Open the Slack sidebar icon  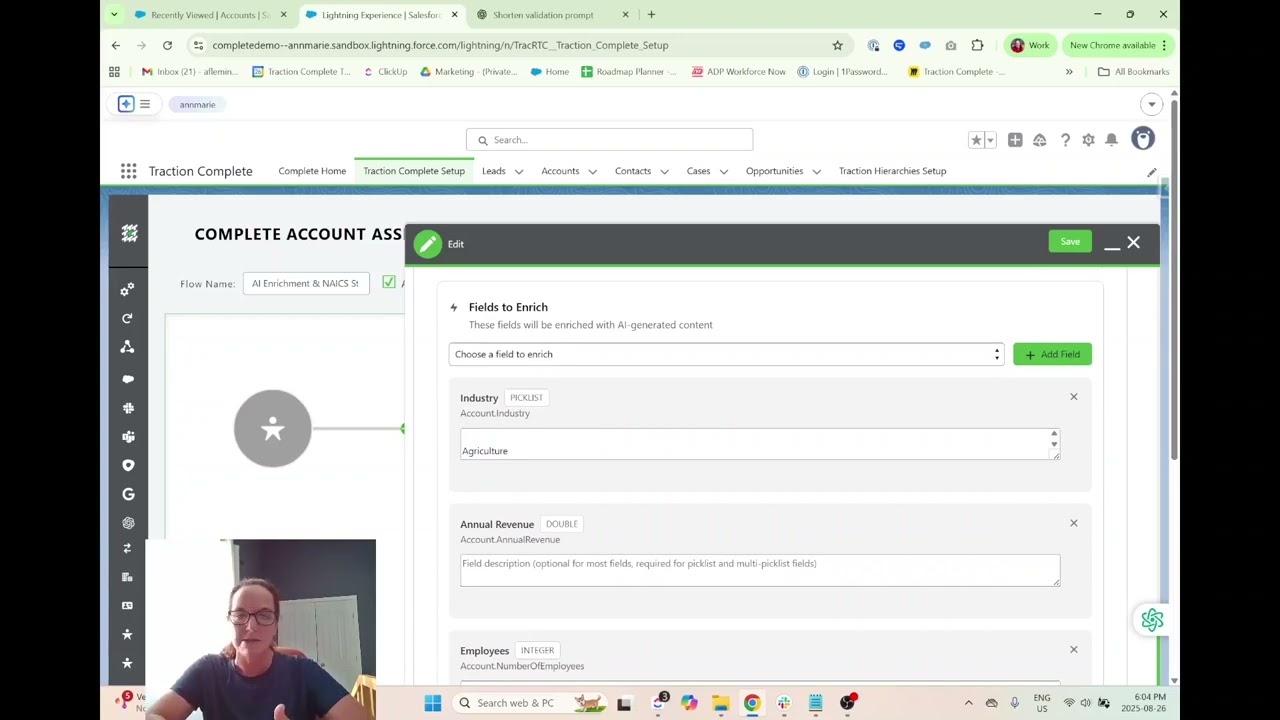coord(127,408)
